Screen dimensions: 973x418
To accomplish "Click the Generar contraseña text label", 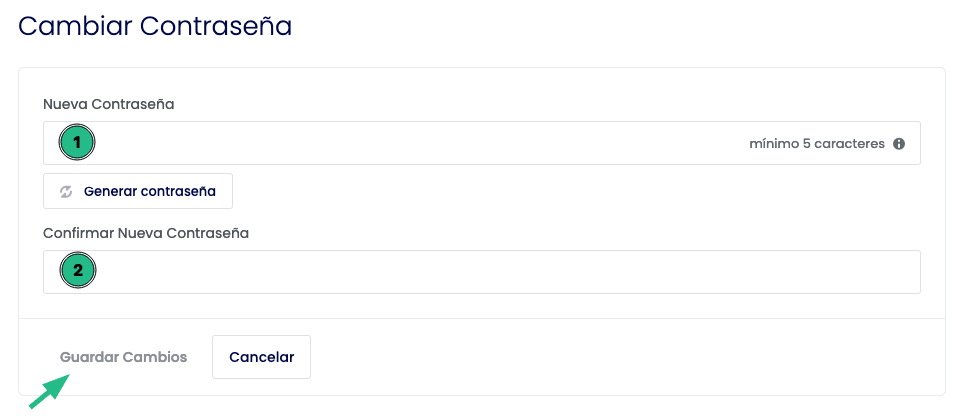I will (x=150, y=192).
